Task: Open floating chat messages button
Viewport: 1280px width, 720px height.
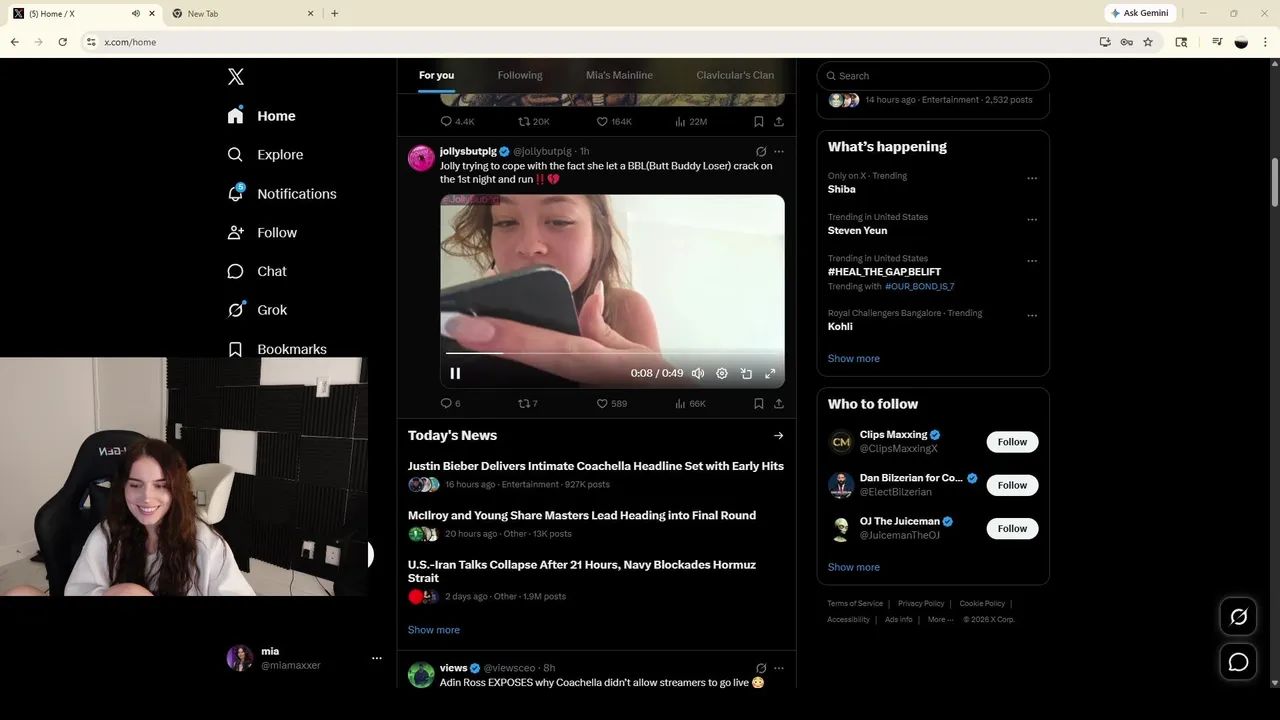Action: pyautogui.click(x=1238, y=662)
